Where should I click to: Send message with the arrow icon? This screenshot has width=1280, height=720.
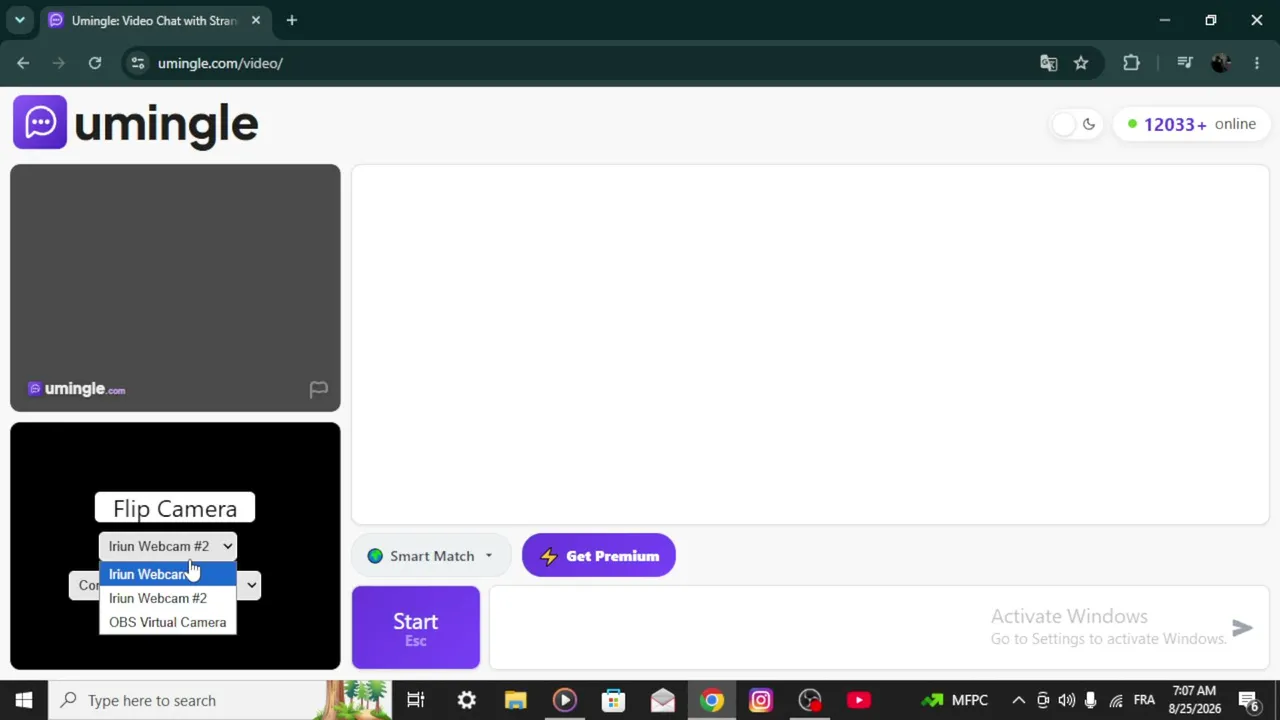pos(1242,628)
